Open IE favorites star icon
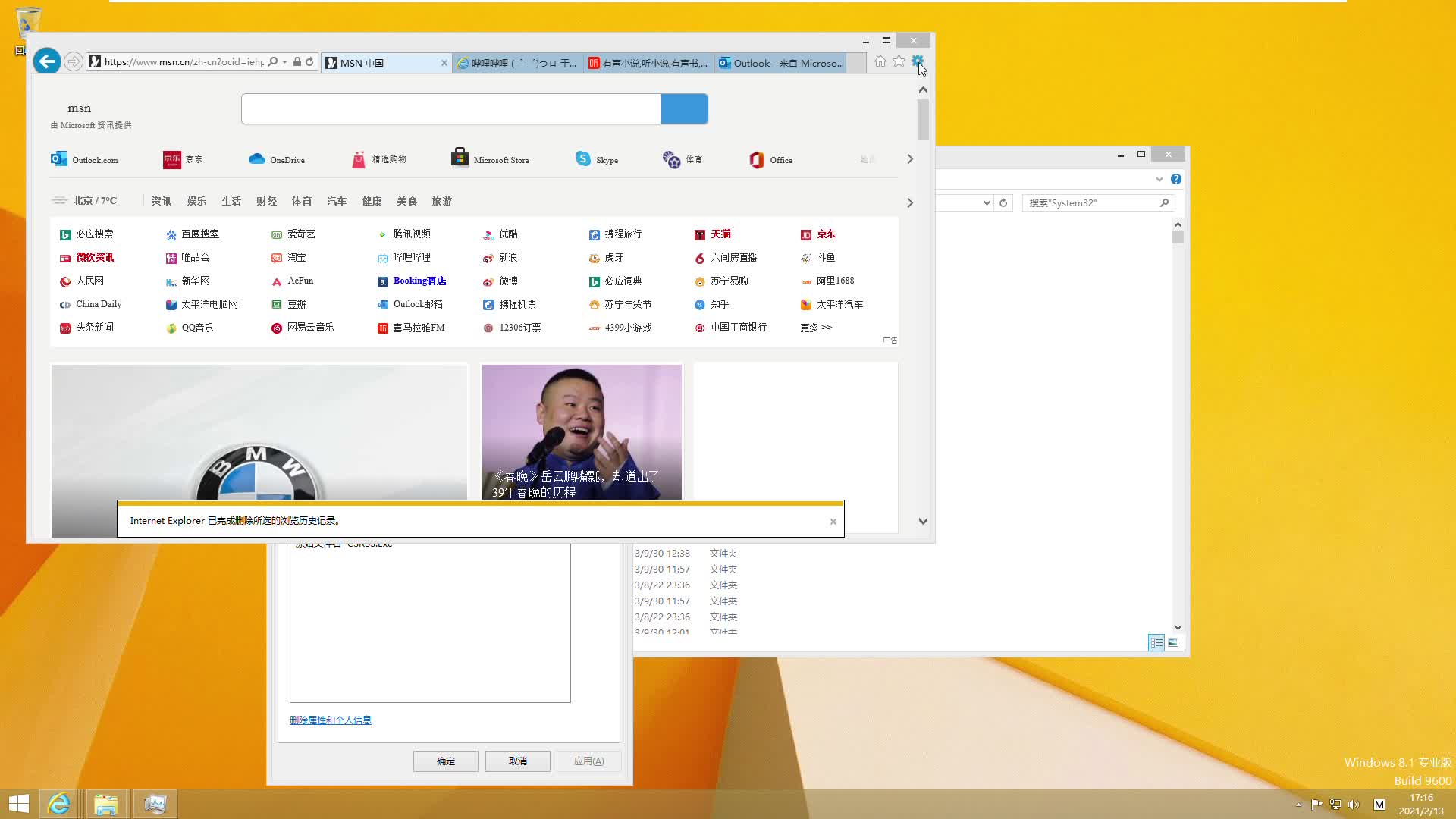The image size is (1456, 819). 899,61
